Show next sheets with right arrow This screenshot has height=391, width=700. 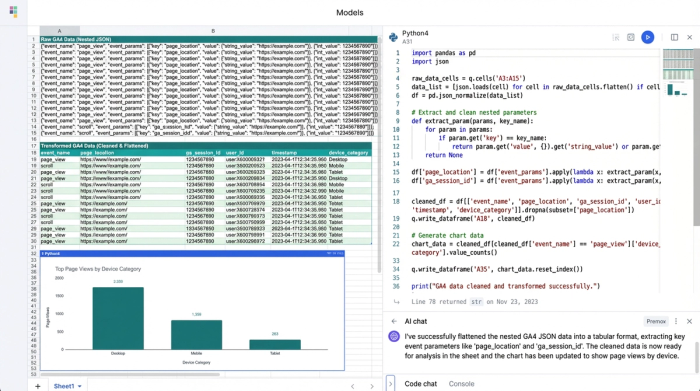(372, 387)
